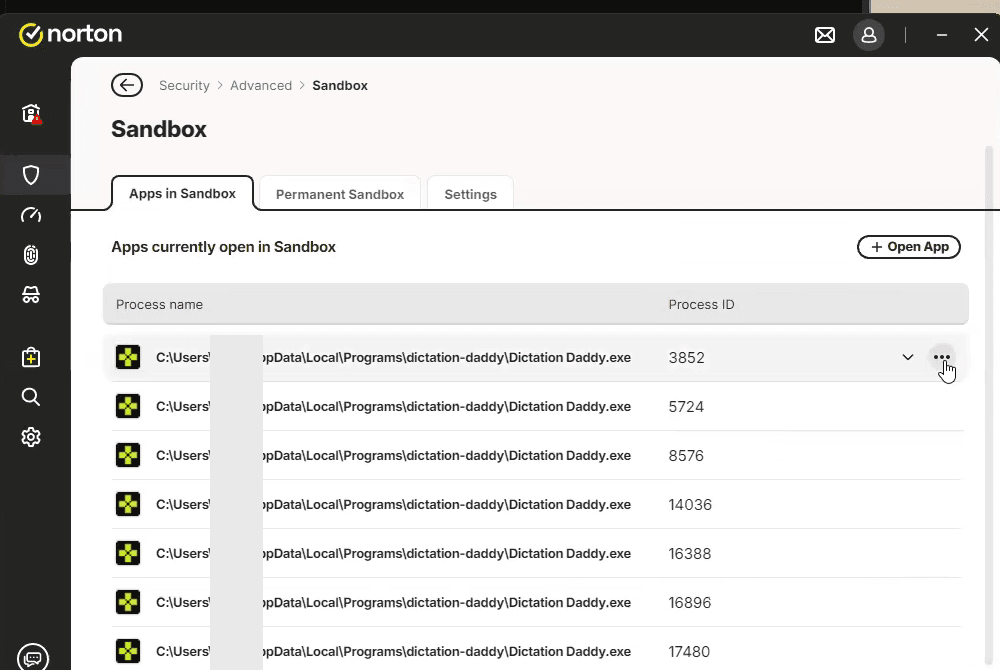Viewport: 1000px width, 670px height.
Task: Select the Dictation Daddy.exe path for process 5724
Action: [x=393, y=406]
